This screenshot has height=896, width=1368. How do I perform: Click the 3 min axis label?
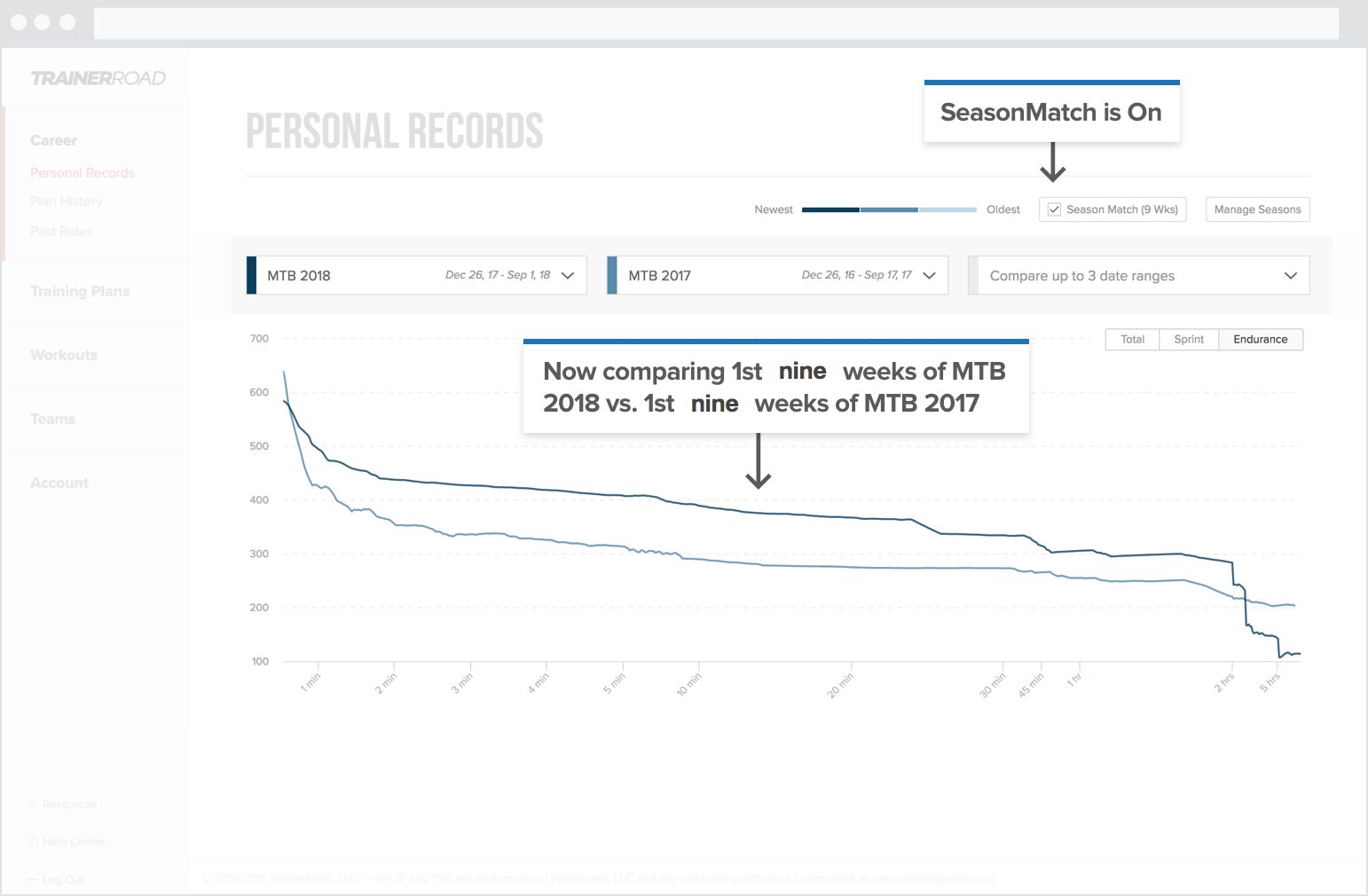click(462, 683)
